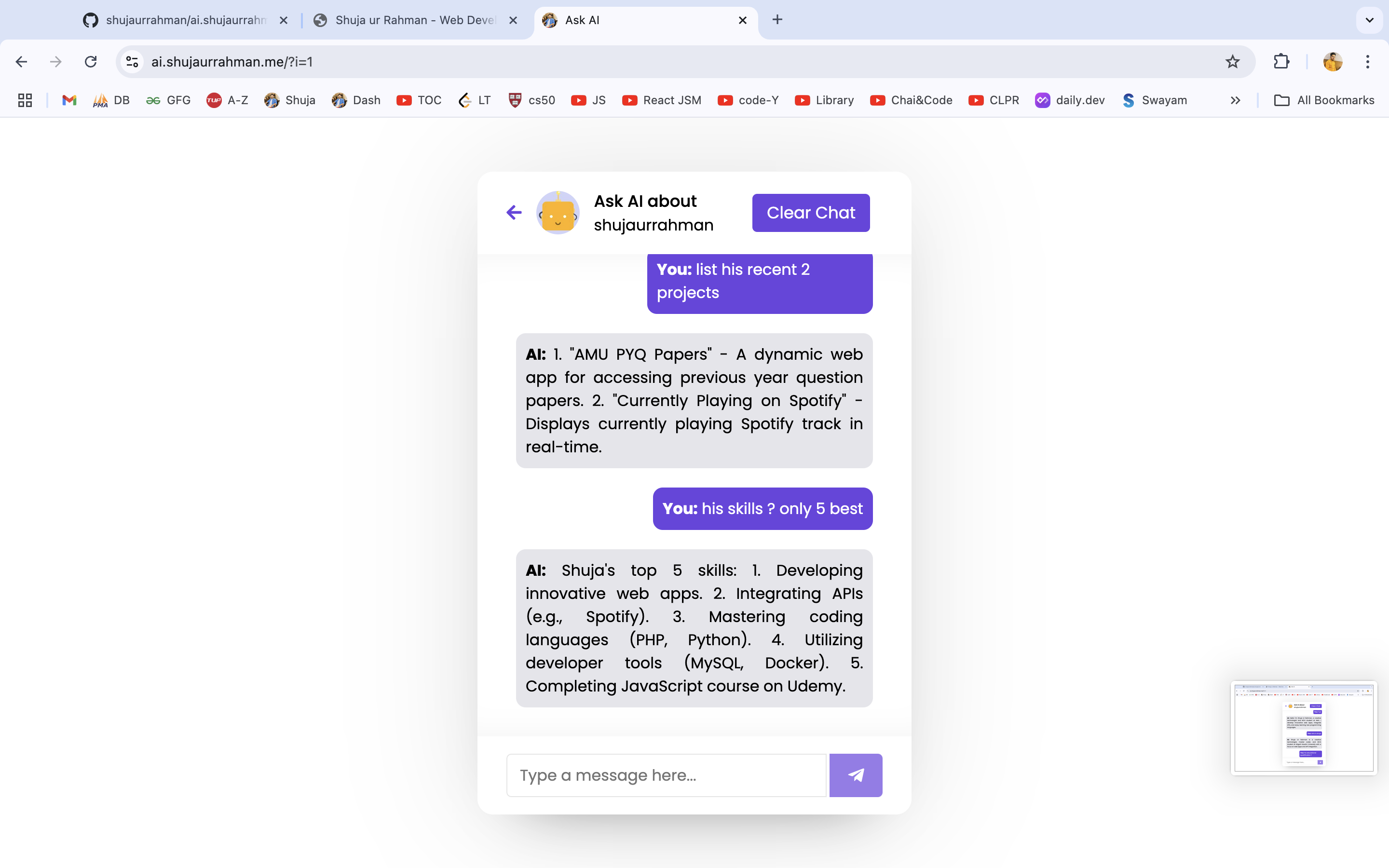
Task: Reload the current page
Action: 91,61
